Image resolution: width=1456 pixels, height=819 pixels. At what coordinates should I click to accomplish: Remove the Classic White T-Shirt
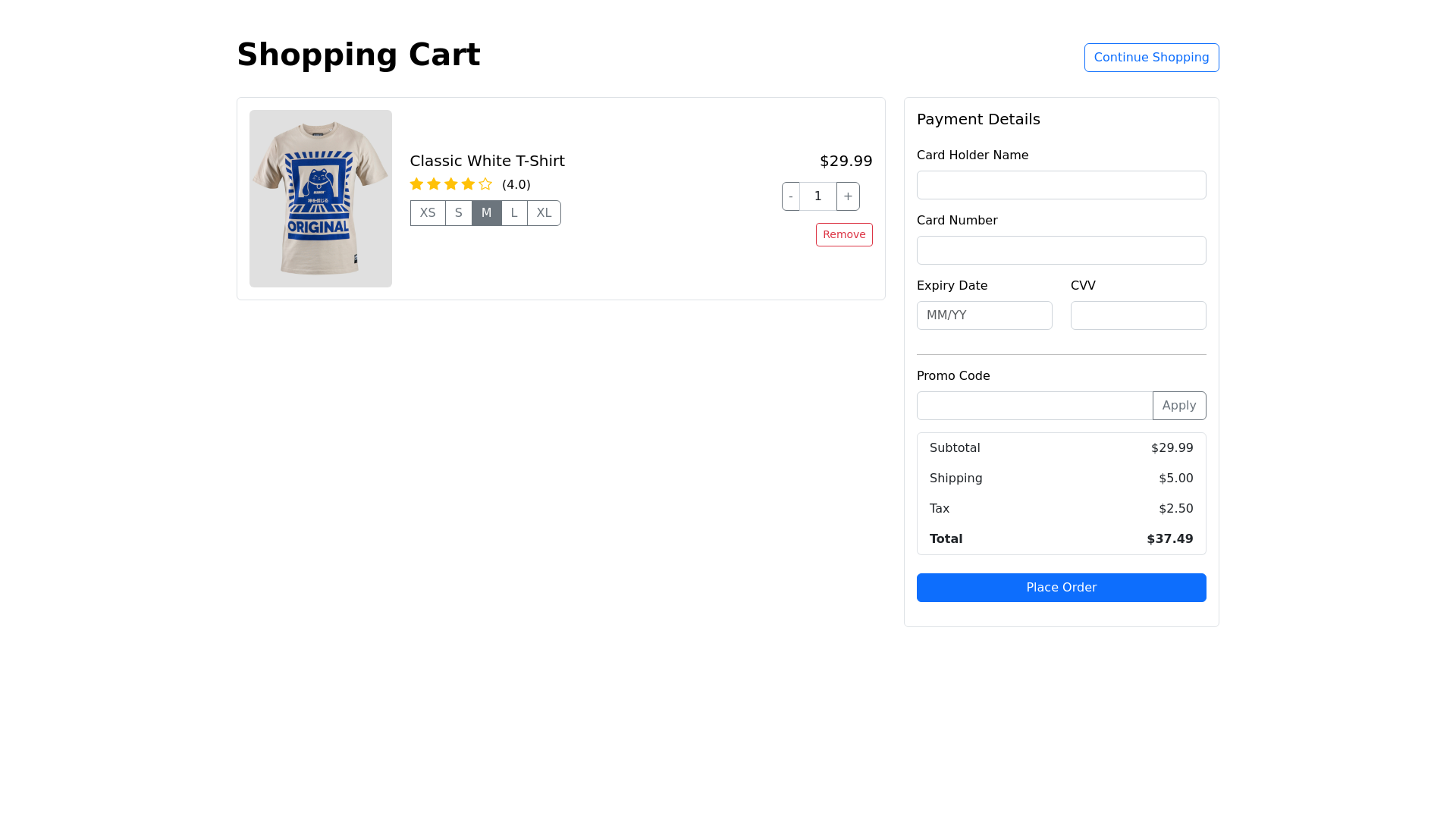tap(844, 235)
